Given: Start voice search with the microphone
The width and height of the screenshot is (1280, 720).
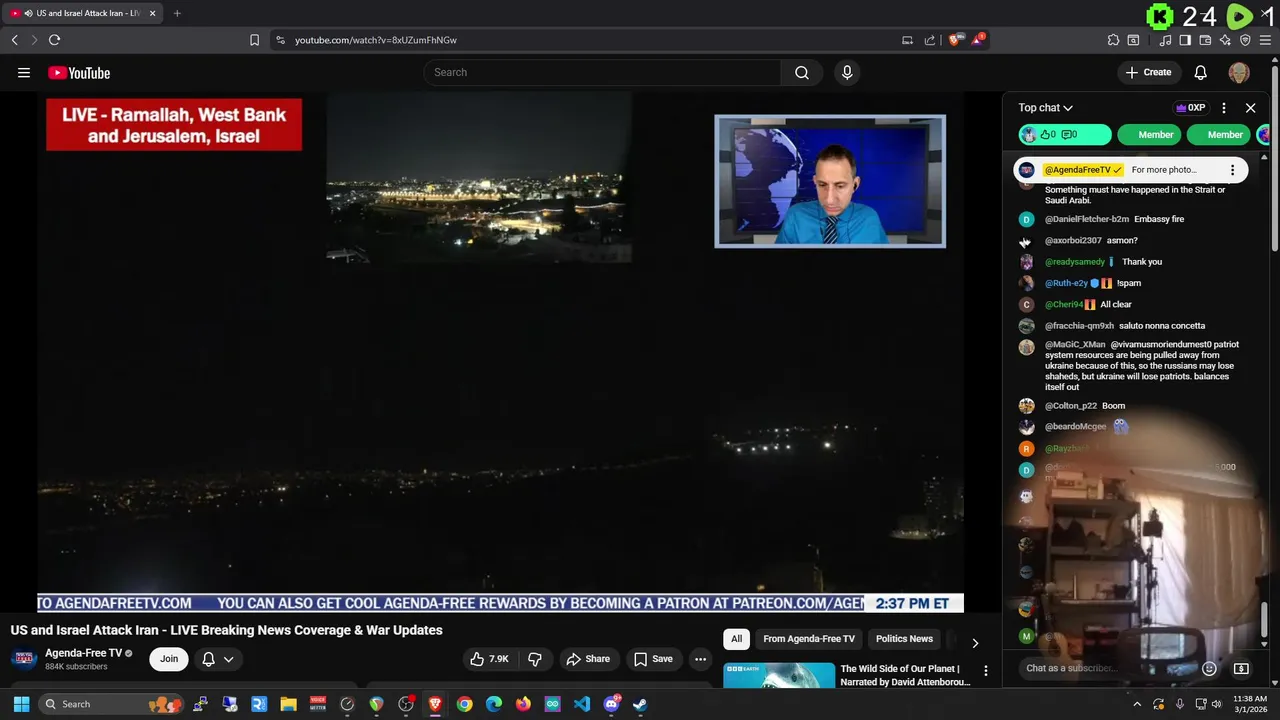Looking at the screenshot, I should tap(847, 72).
